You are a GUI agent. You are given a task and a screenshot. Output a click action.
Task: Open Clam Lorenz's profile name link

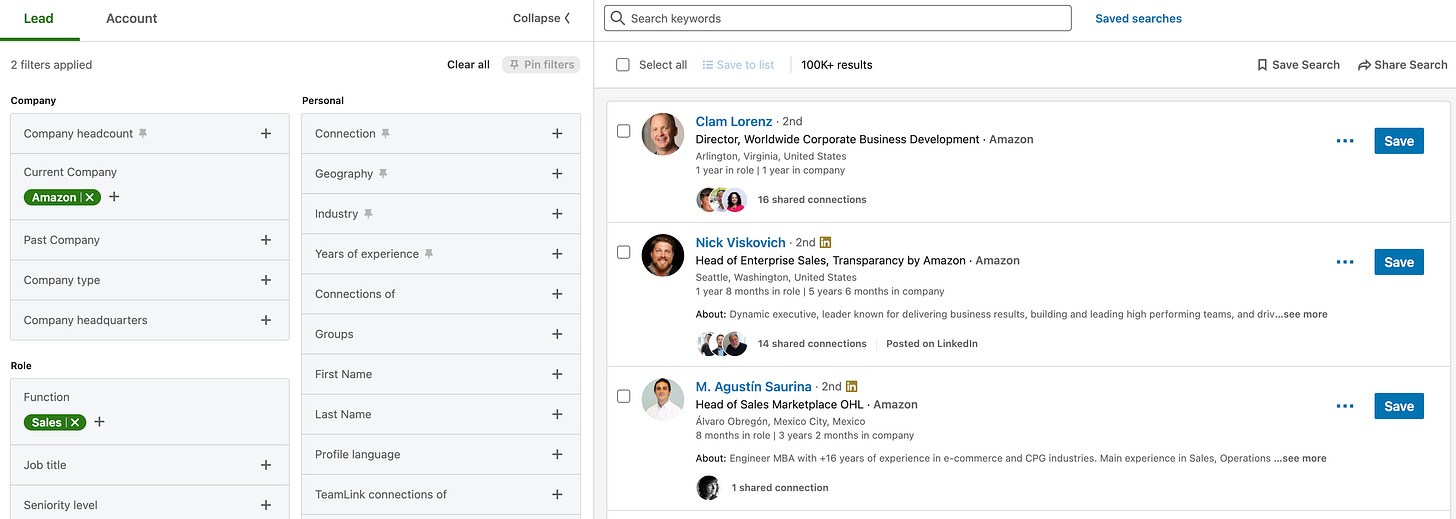[x=734, y=121]
